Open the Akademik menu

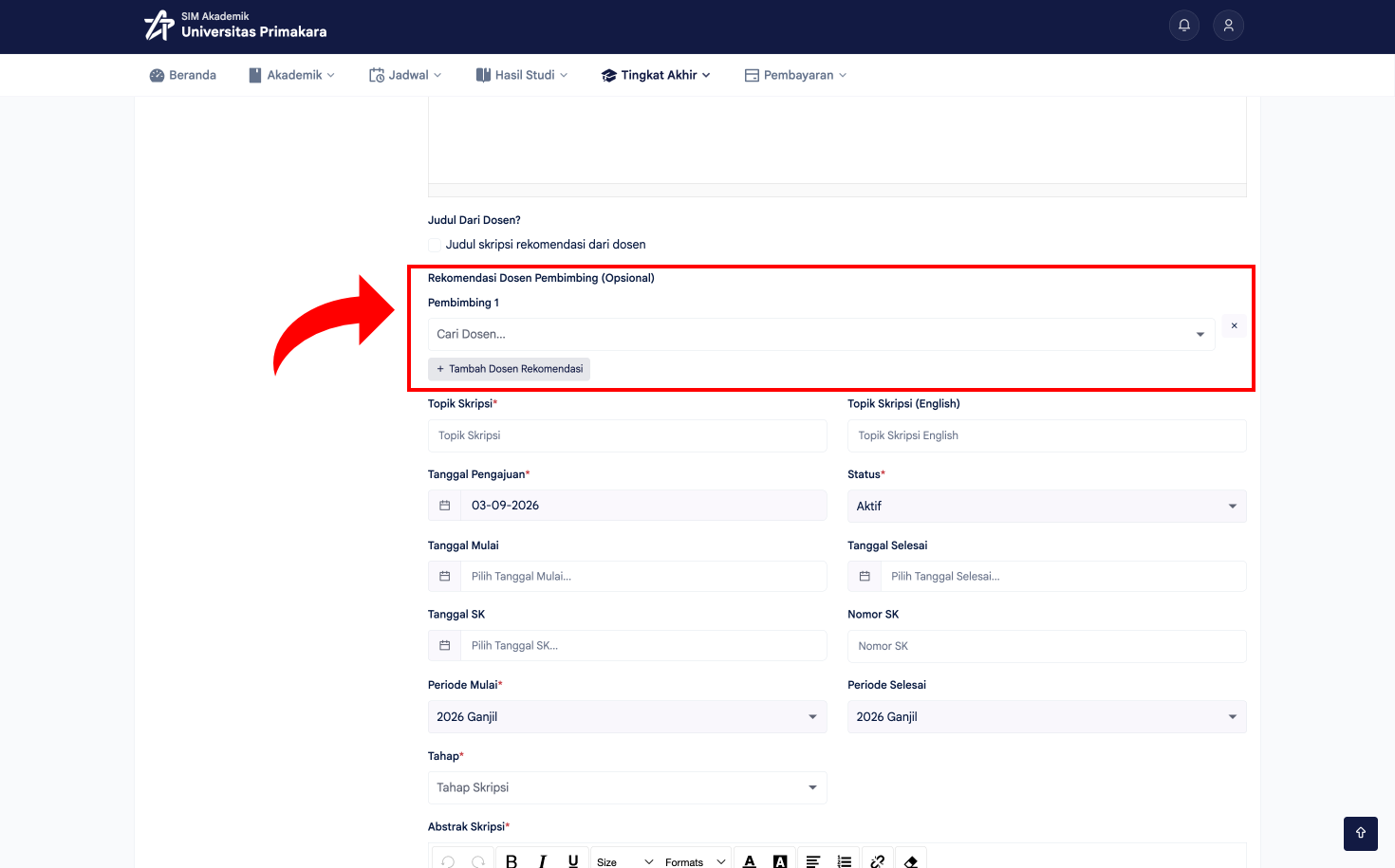292,75
